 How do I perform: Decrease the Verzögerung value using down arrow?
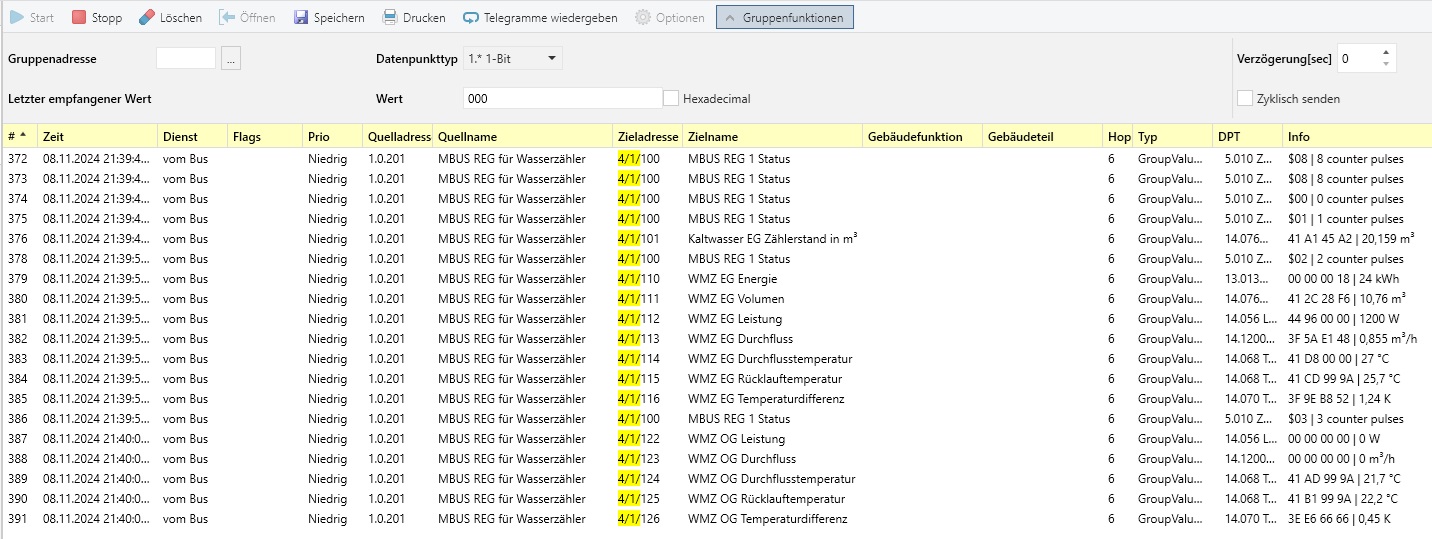1385,65
